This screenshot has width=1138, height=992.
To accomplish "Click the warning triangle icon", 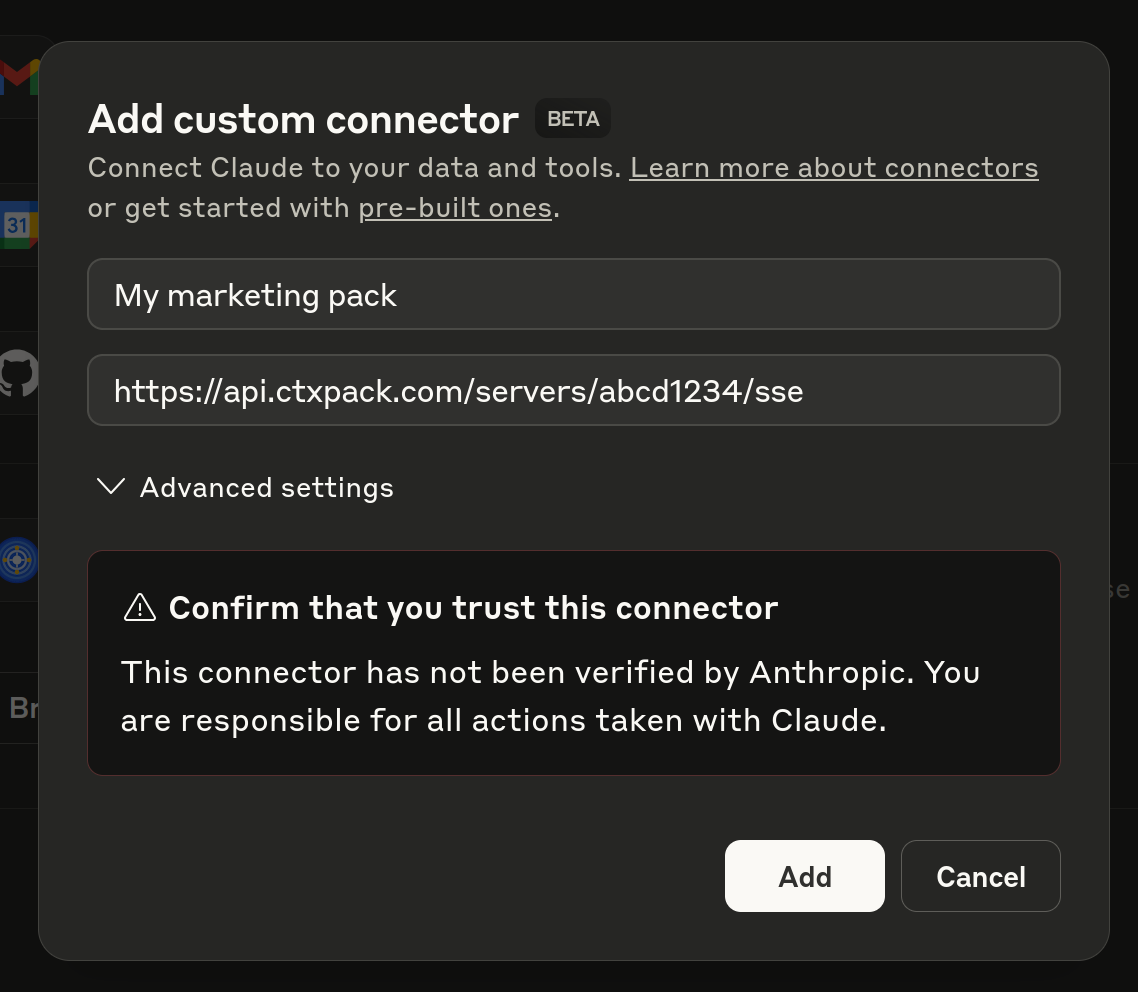I will tap(140, 607).
